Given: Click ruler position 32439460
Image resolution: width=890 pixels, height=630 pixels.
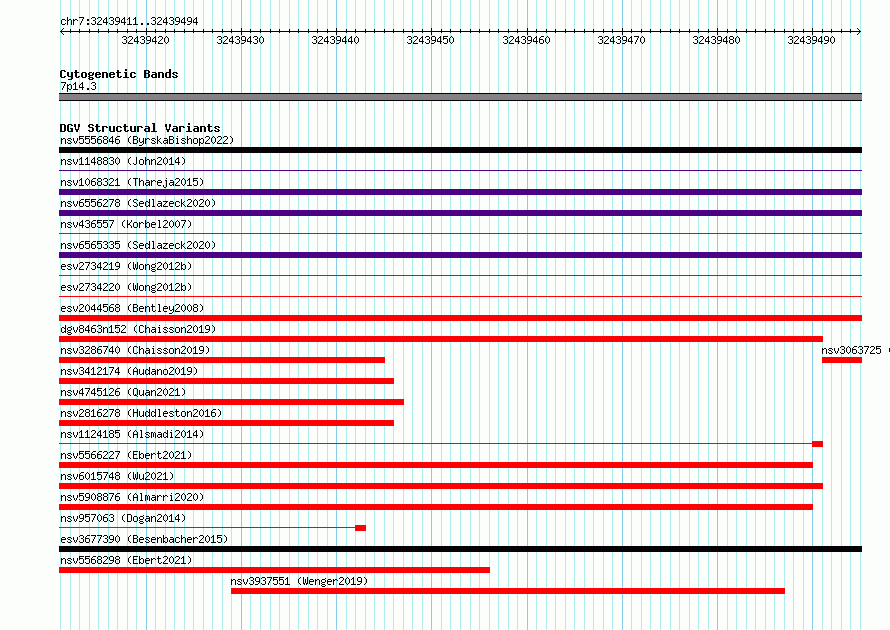Looking at the screenshot, I should (x=526, y=40).
